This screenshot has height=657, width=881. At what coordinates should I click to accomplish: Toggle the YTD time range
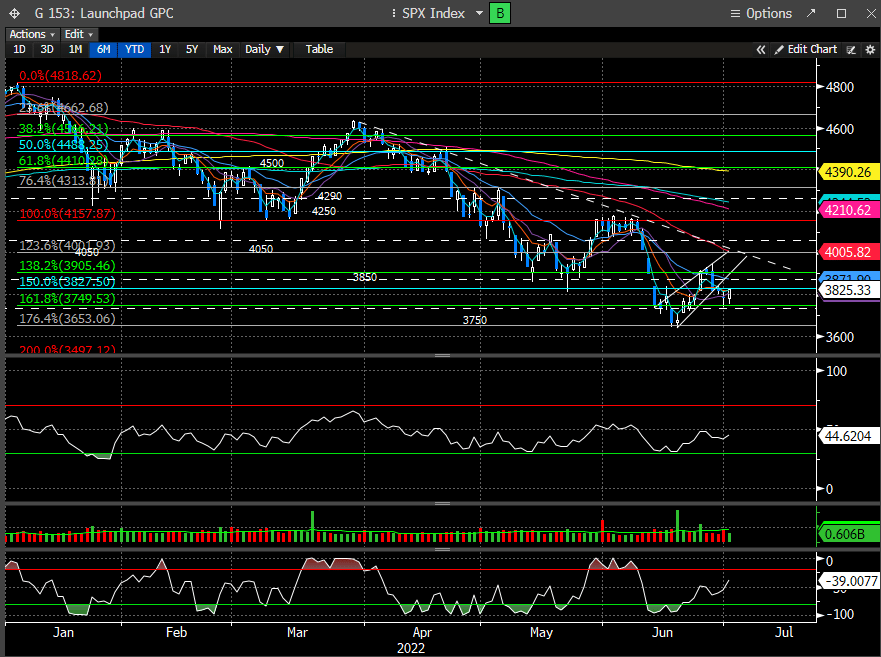[132, 49]
